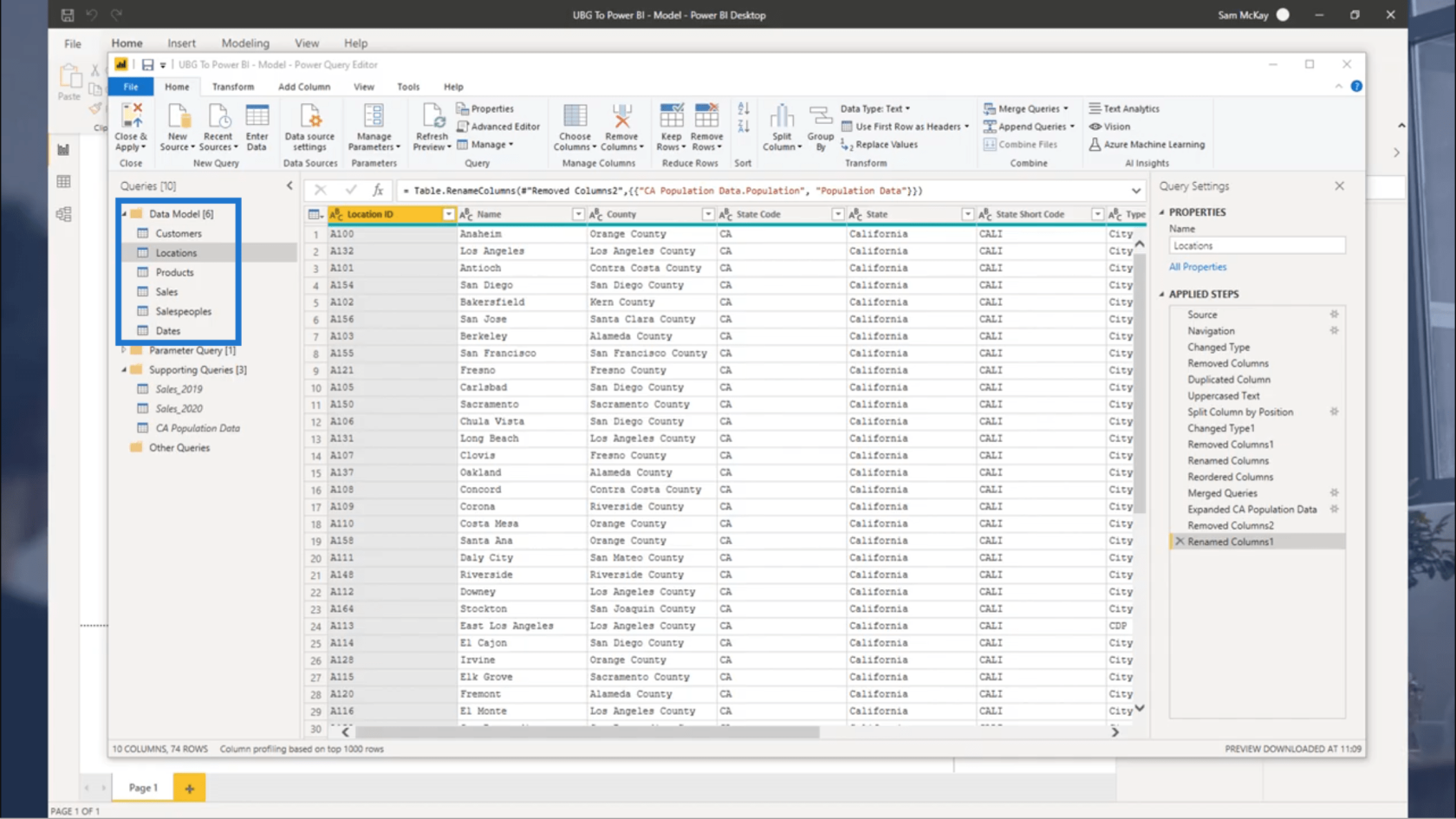Open Data source settings
The height and width of the screenshot is (819, 1456).
[x=309, y=127]
